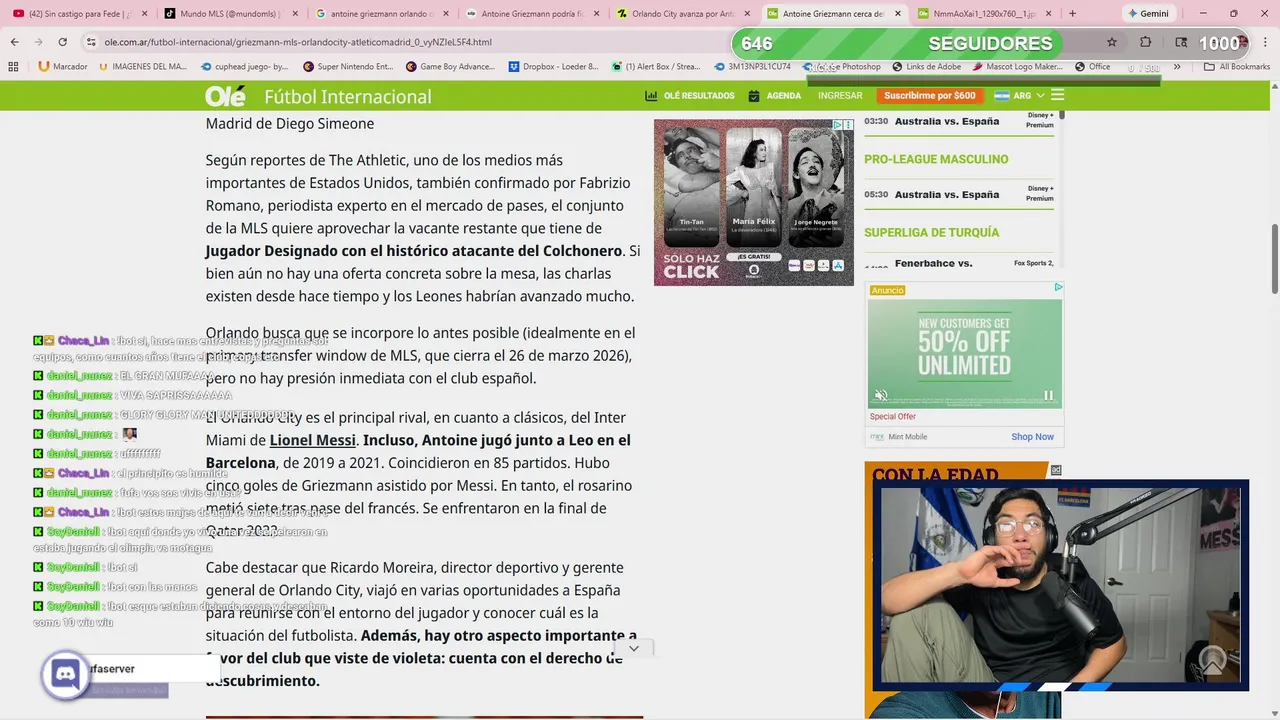This screenshot has height=720, width=1280.
Task: Open the Fútbol Internacional section
Action: click(348, 97)
